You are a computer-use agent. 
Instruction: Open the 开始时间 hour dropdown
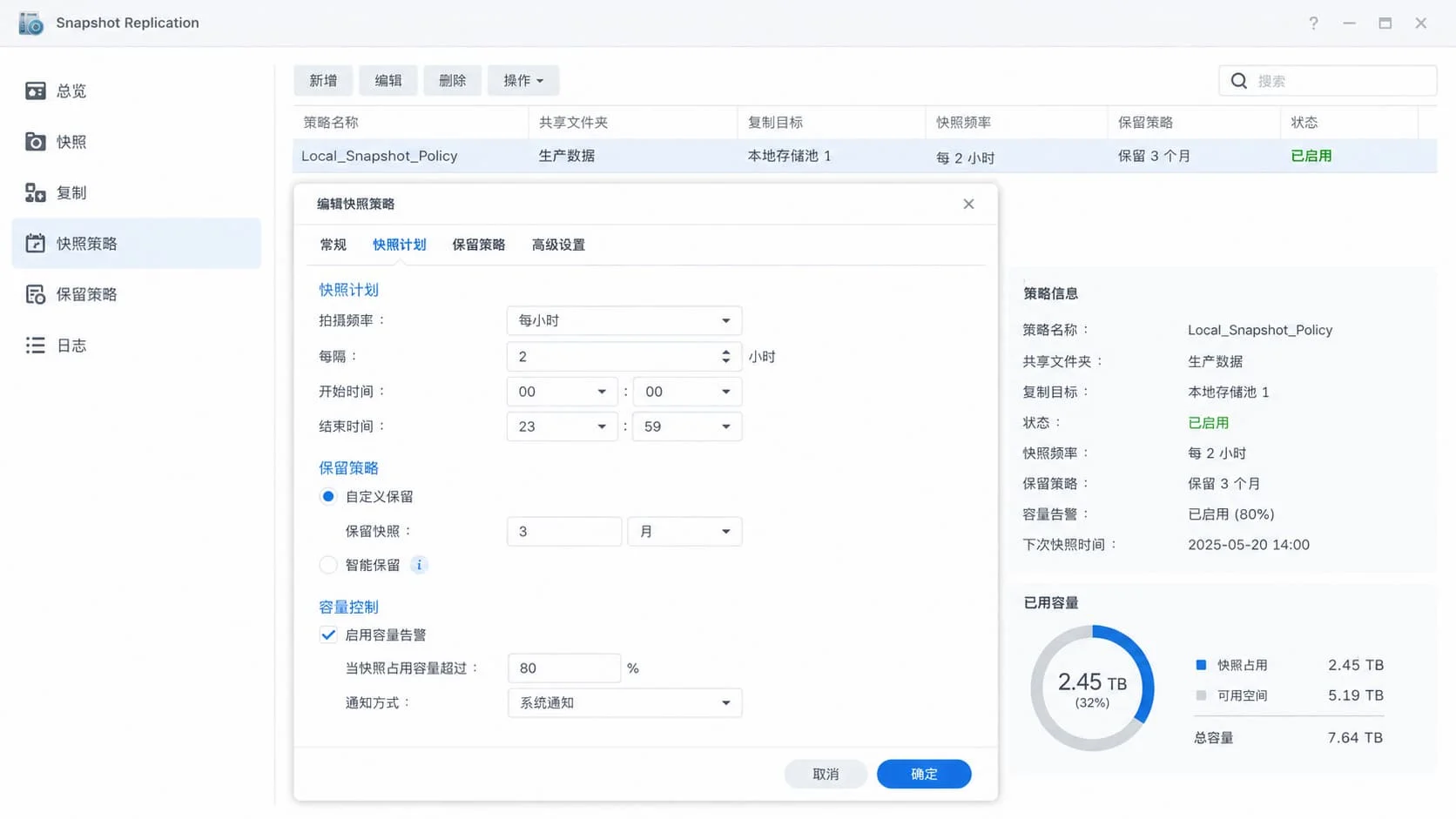[562, 392]
